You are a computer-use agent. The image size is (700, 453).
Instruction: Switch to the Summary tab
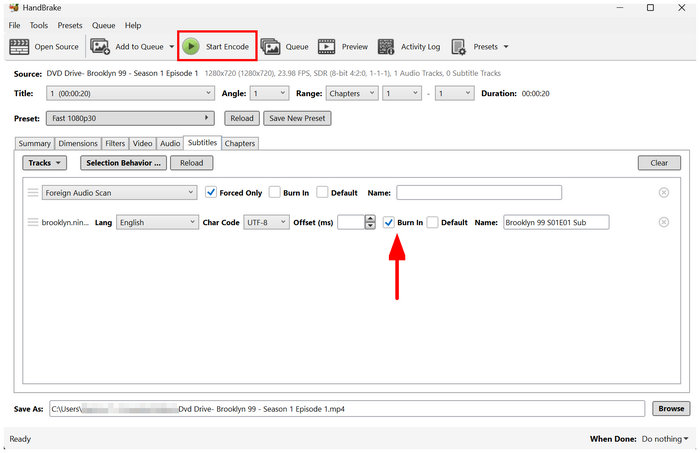(x=34, y=143)
